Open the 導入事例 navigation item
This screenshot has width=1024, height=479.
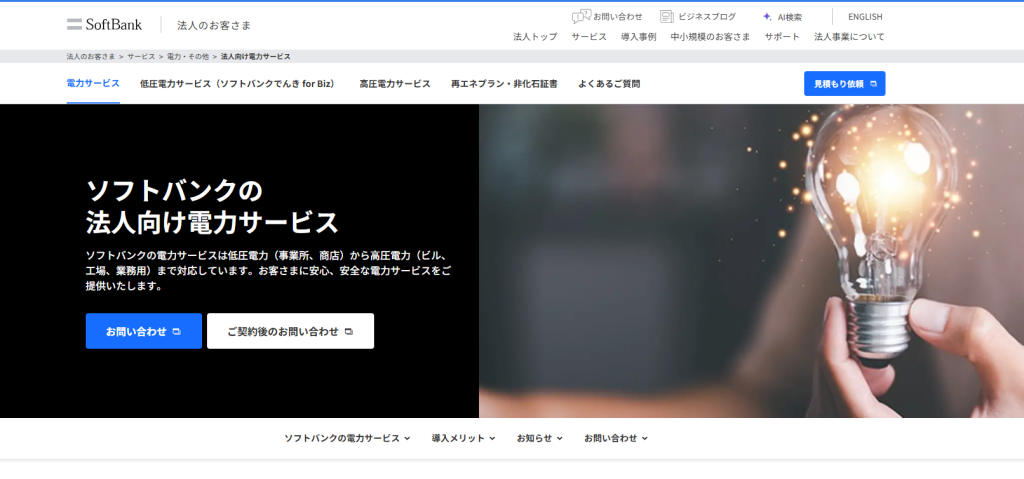[x=639, y=37]
